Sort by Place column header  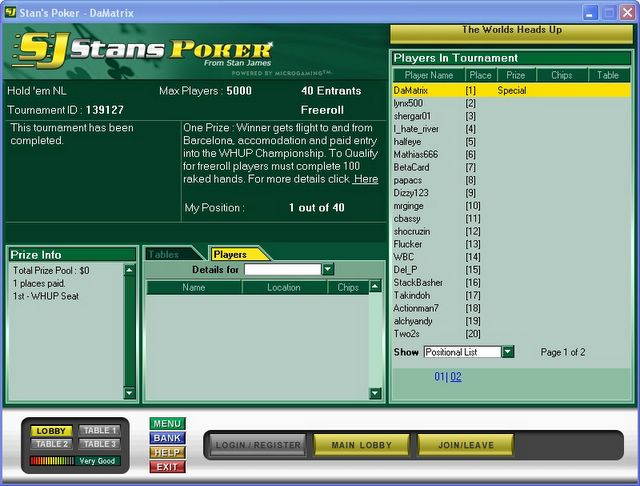pos(480,75)
